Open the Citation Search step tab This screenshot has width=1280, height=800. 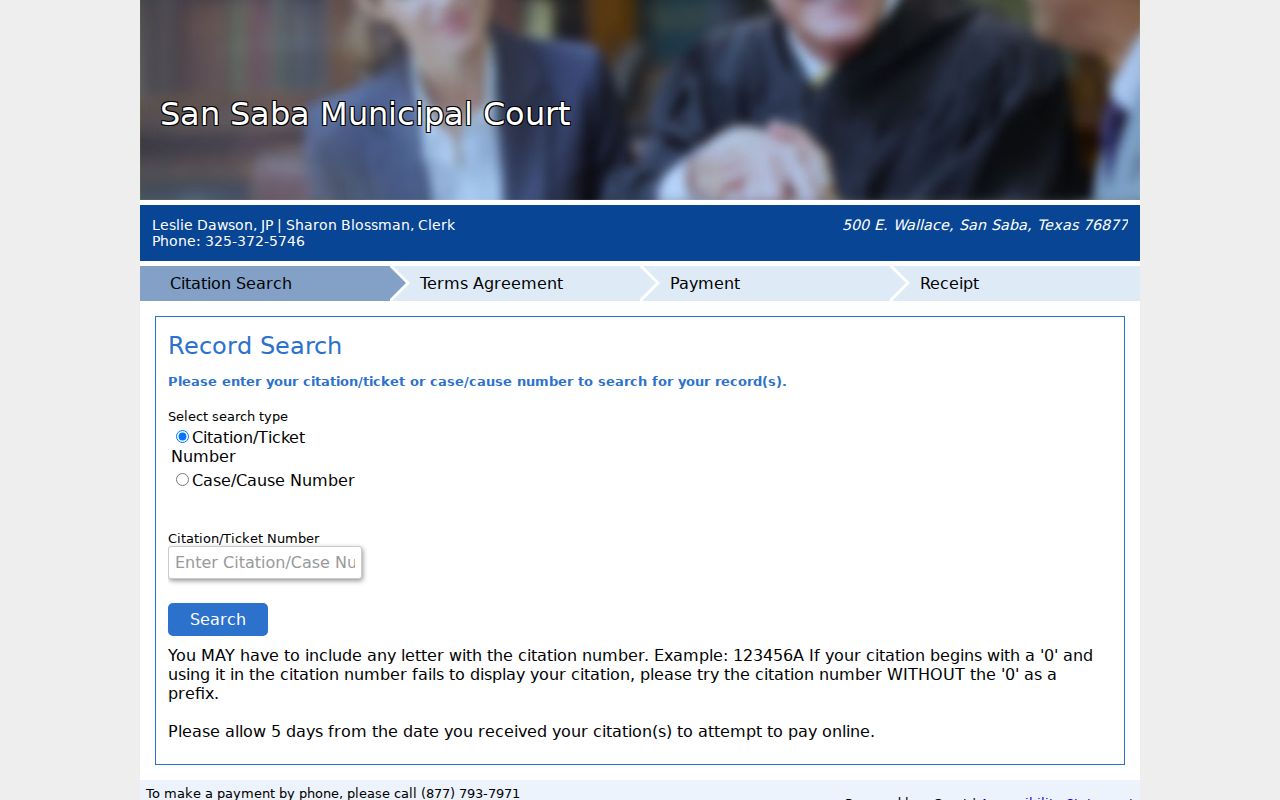click(265, 283)
